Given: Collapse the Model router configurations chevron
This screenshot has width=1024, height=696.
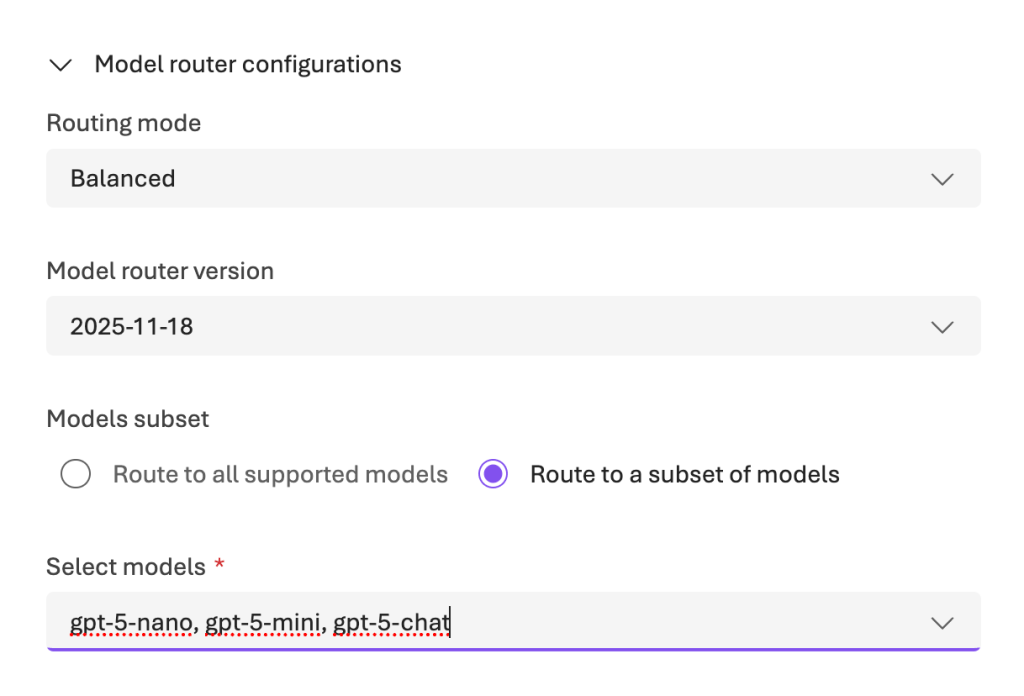Looking at the screenshot, I should click(x=61, y=65).
